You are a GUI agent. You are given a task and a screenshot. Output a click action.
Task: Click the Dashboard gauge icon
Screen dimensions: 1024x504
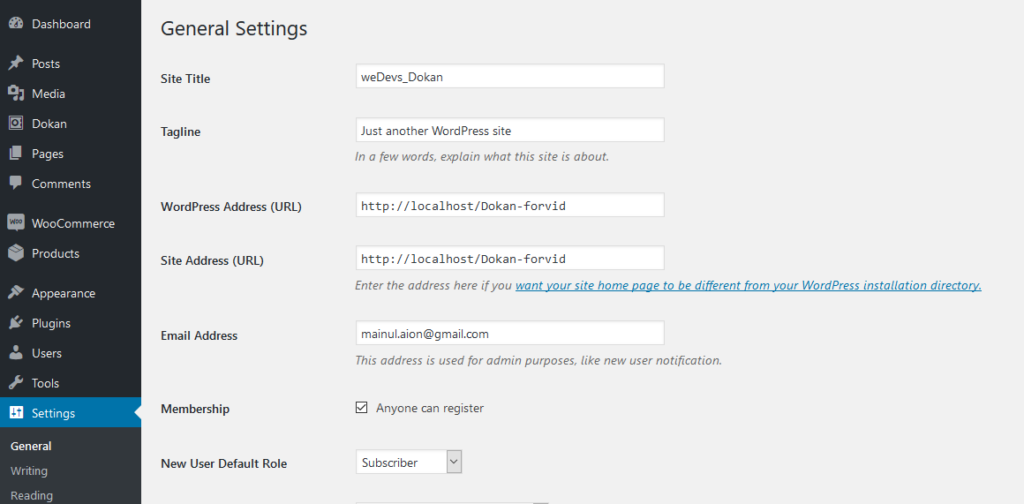[x=15, y=24]
